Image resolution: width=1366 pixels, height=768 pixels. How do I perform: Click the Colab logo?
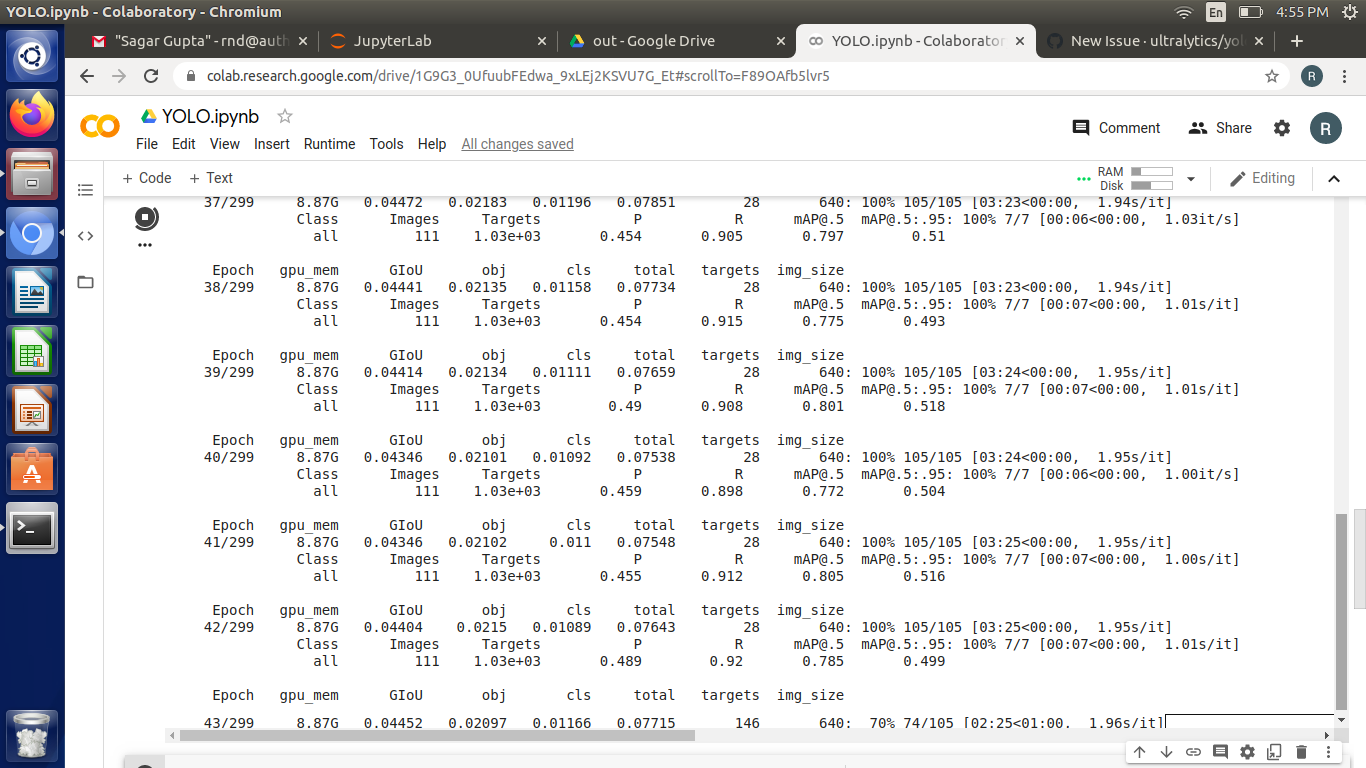[100, 127]
